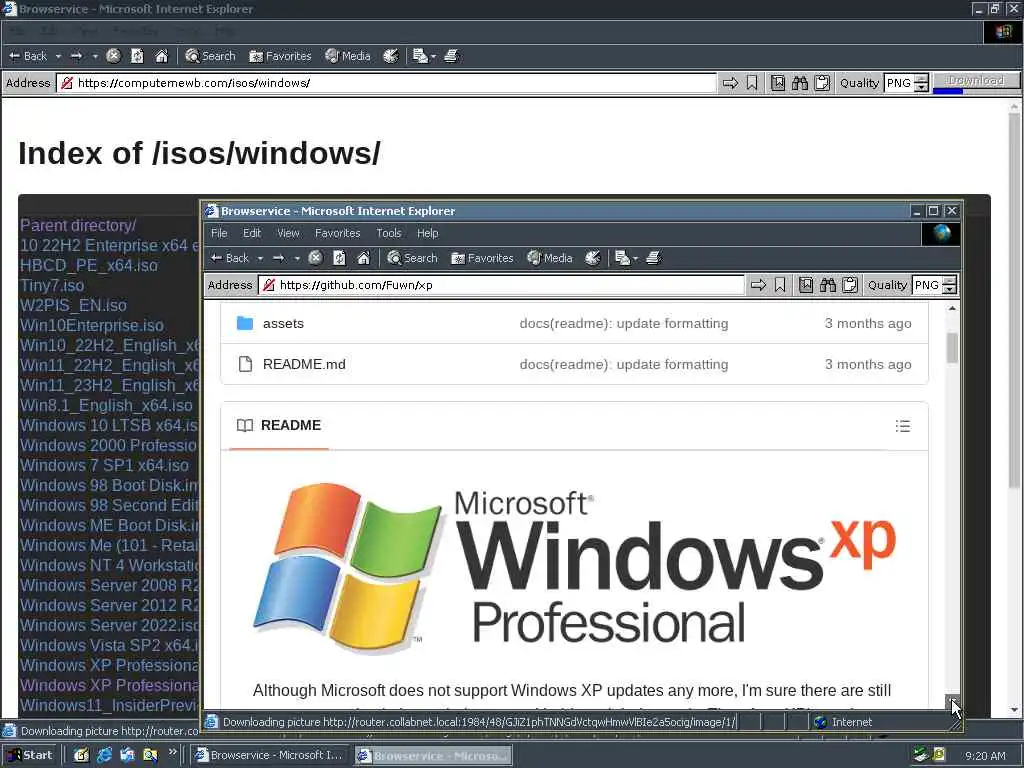Open Tiny7.iso link
Viewport: 1024px width, 768px height.
click(52, 285)
